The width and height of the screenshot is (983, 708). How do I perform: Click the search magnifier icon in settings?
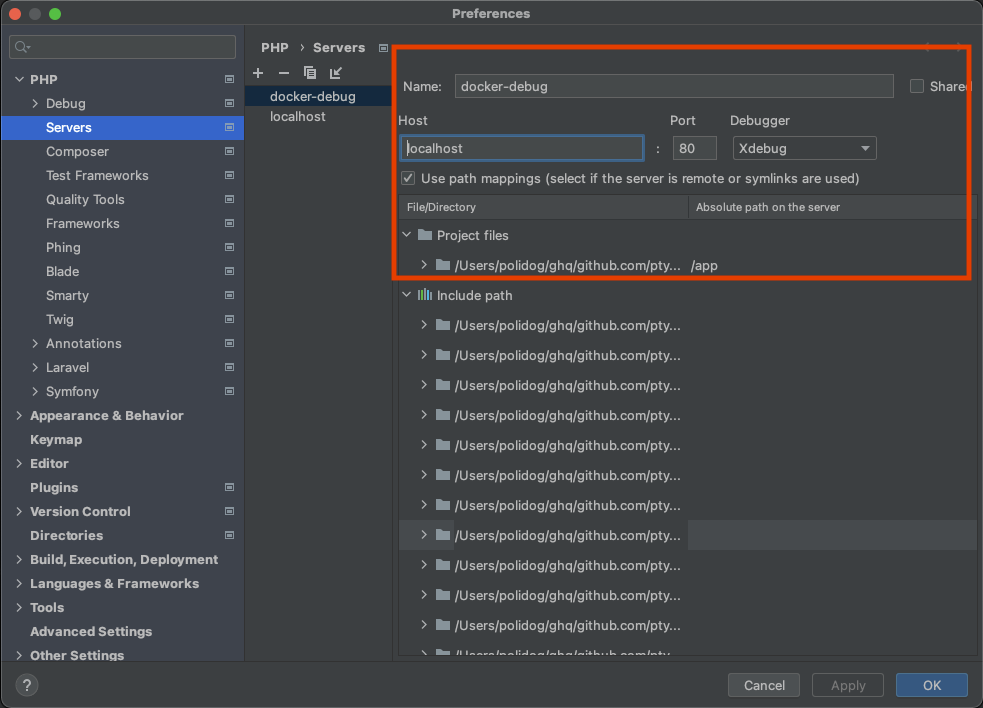coord(22,47)
